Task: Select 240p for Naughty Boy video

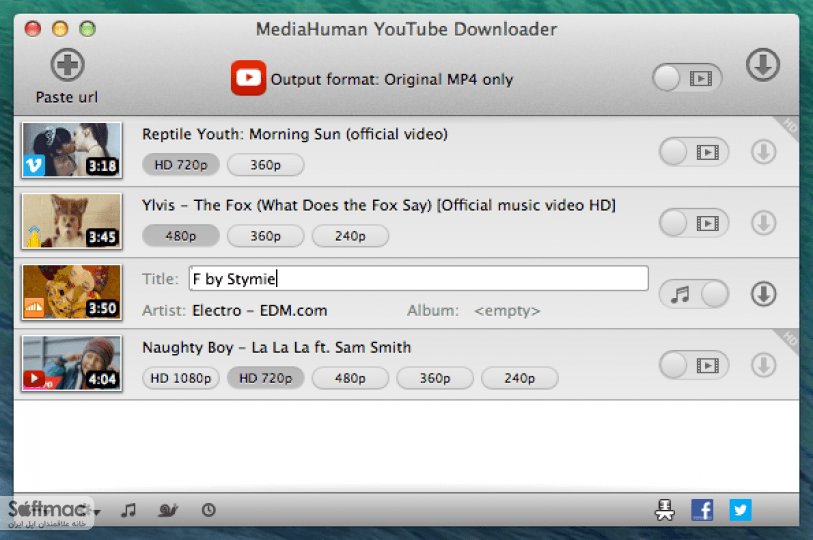Action: [520, 378]
